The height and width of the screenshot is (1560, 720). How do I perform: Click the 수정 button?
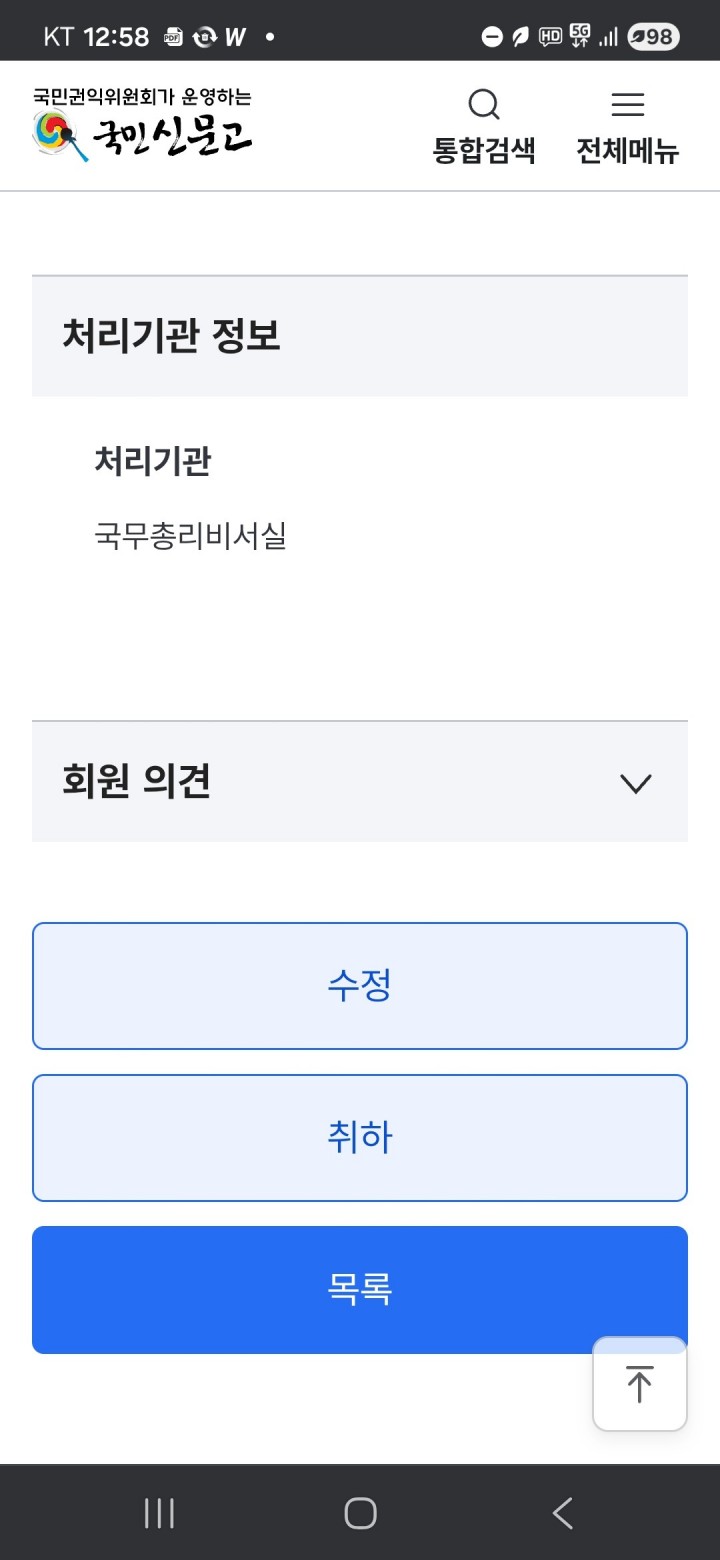click(360, 986)
